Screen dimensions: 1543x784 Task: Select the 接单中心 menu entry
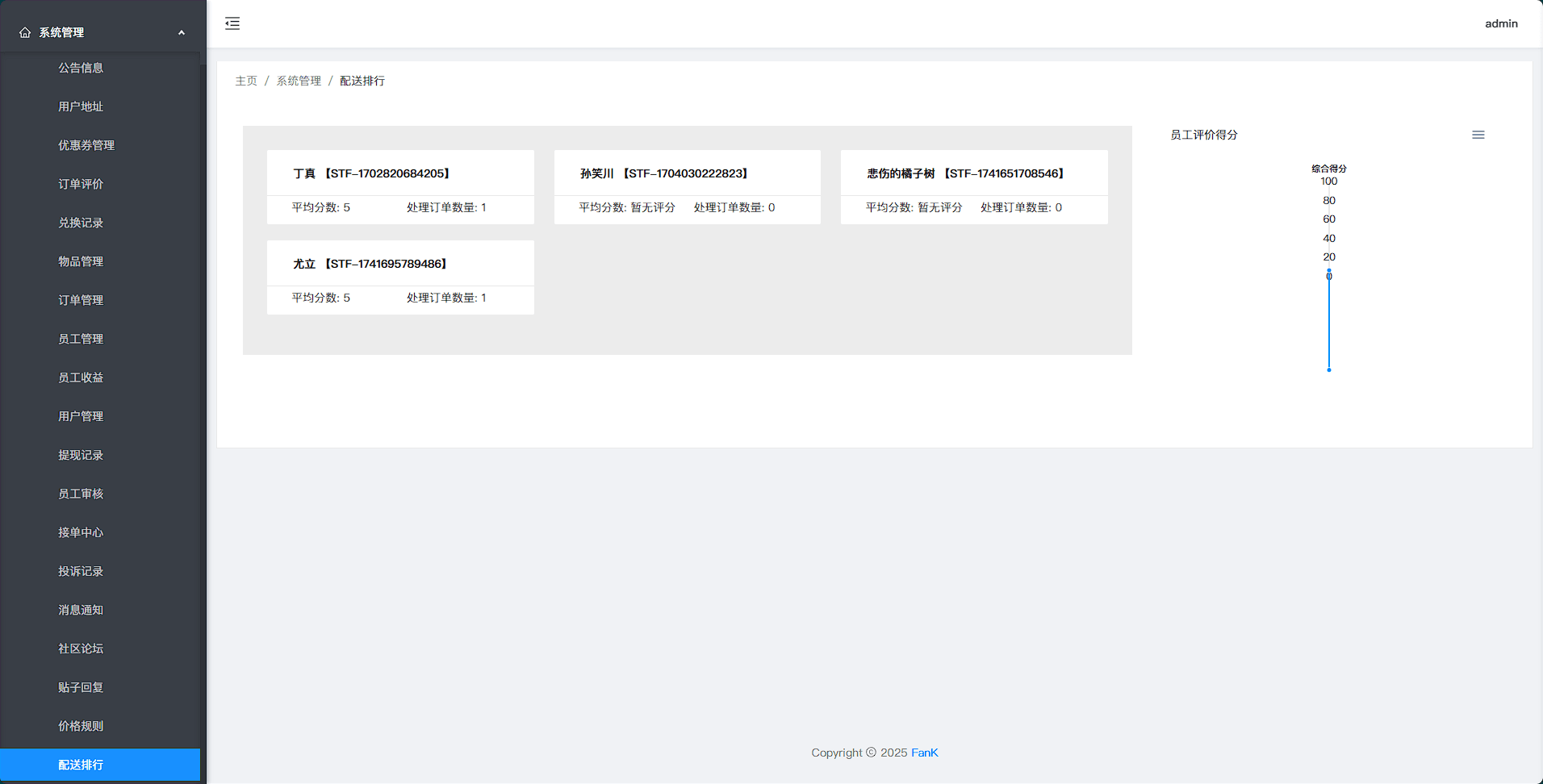click(81, 532)
